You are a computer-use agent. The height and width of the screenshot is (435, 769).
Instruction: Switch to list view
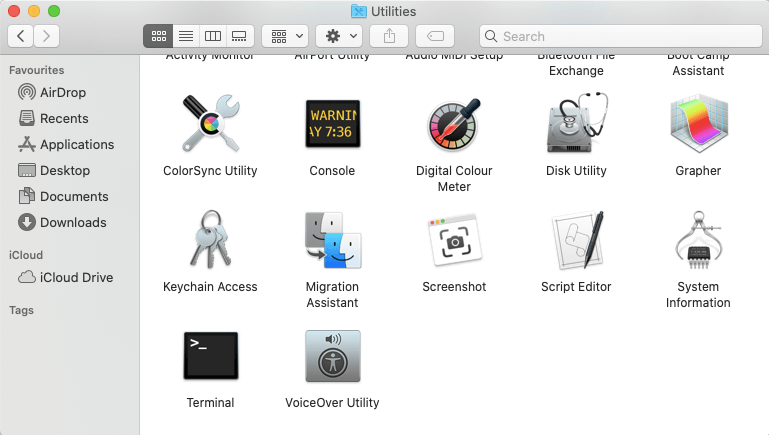186,36
